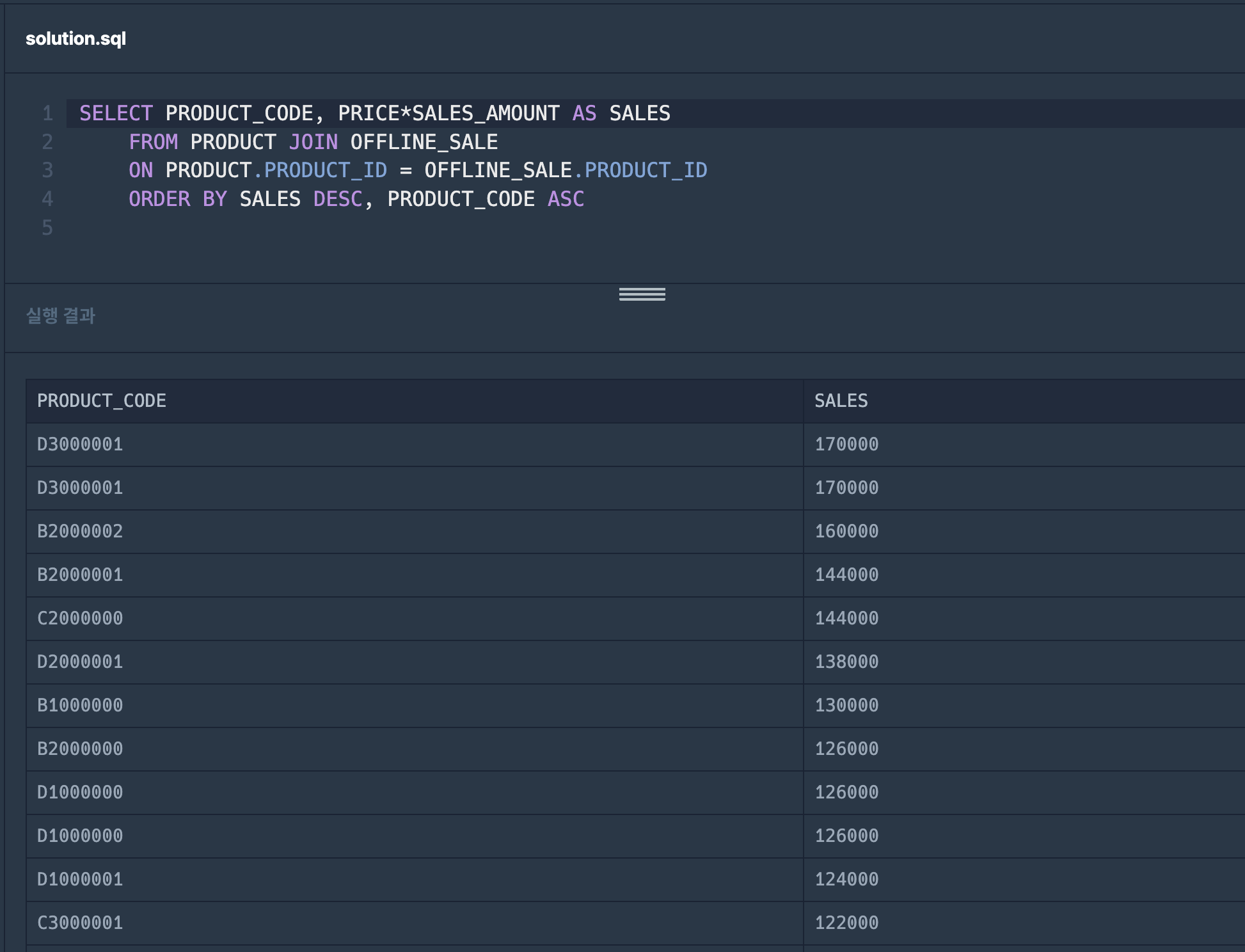1245x952 pixels.
Task: Click the 160000 sales value cell
Action: [846, 532]
